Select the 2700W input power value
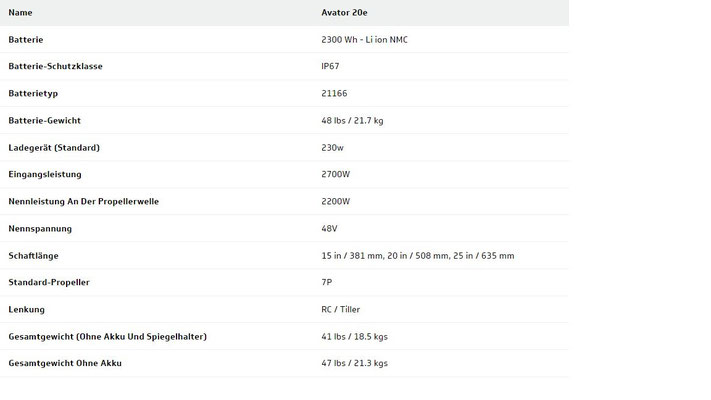 (336, 174)
